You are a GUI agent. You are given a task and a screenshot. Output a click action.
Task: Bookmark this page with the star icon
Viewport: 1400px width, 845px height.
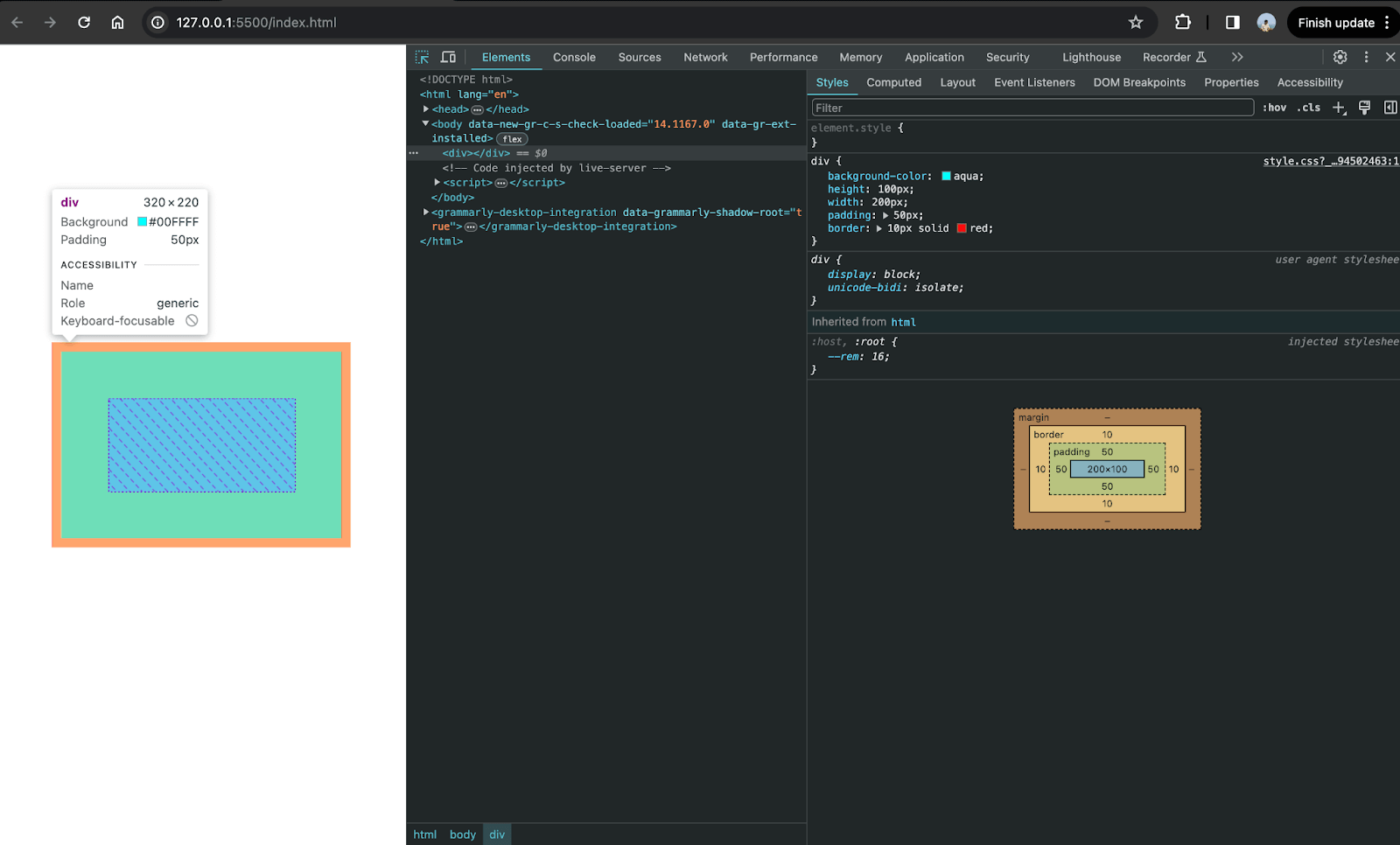(1136, 23)
